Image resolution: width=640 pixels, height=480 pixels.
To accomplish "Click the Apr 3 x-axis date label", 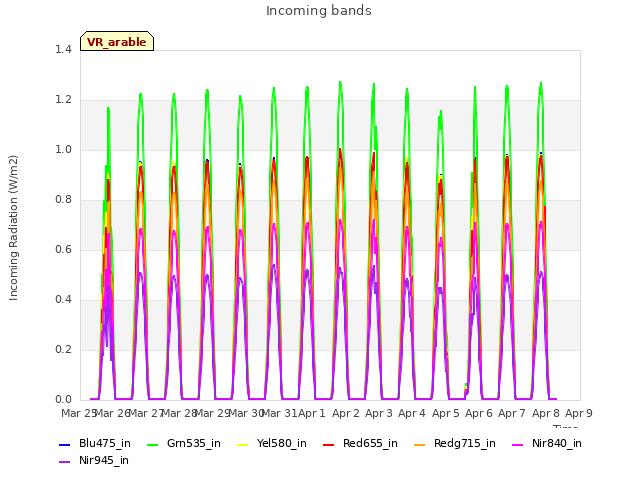I will pyautogui.click(x=378, y=413).
